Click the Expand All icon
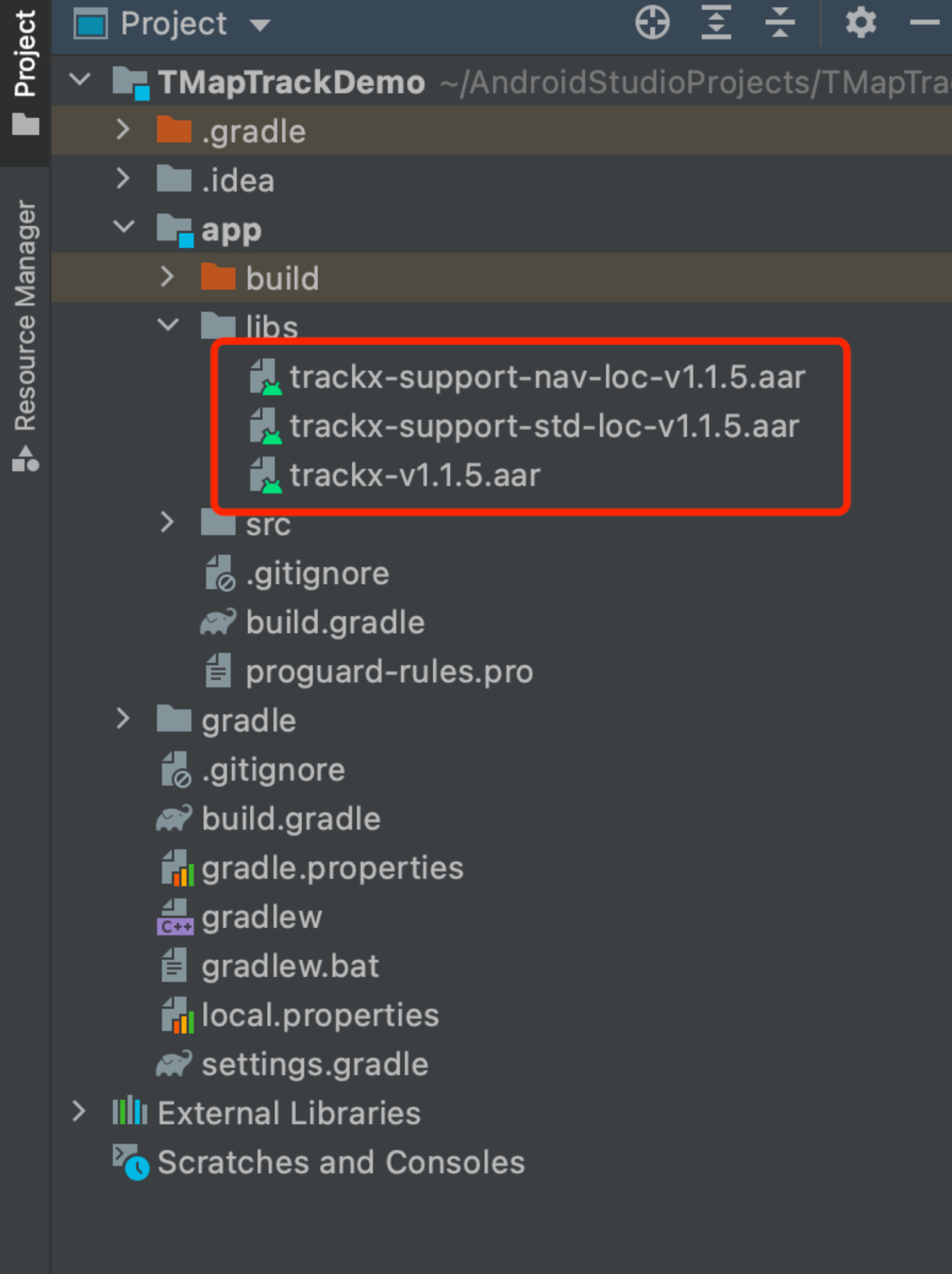The width and height of the screenshot is (952, 1274). click(x=715, y=23)
